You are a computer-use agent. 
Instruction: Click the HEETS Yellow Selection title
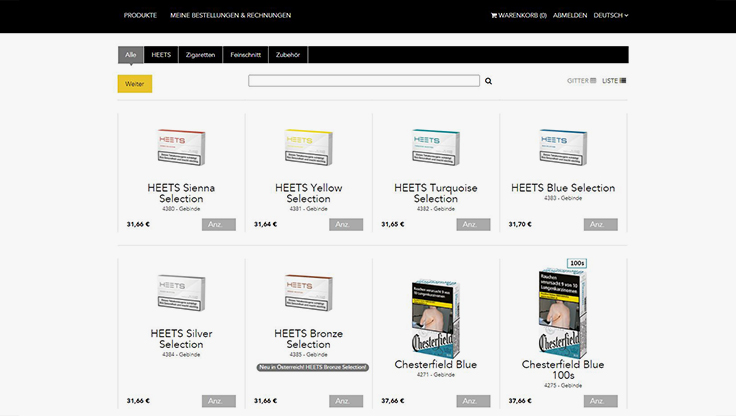click(x=308, y=193)
